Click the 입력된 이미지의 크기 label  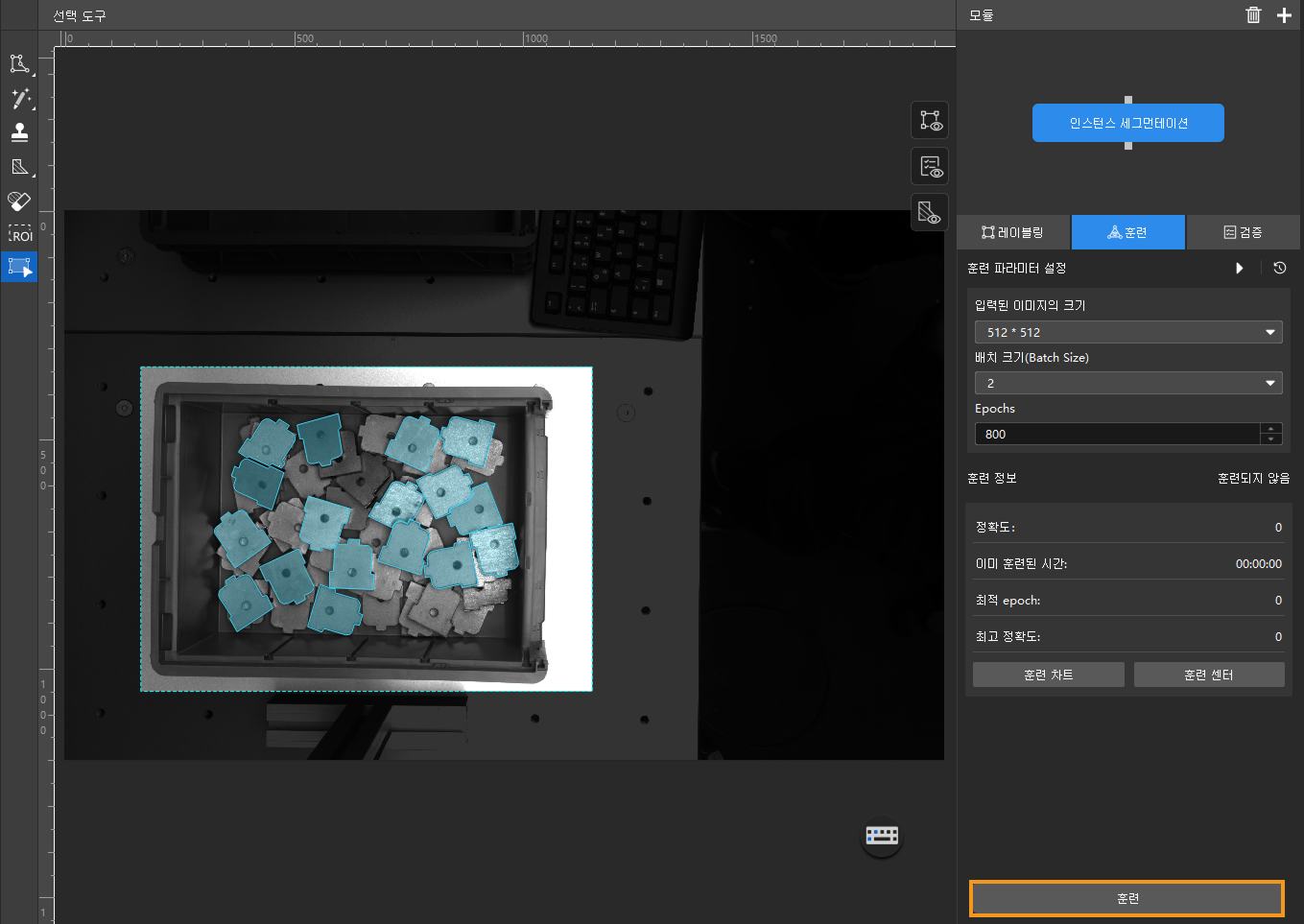[x=1030, y=305]
